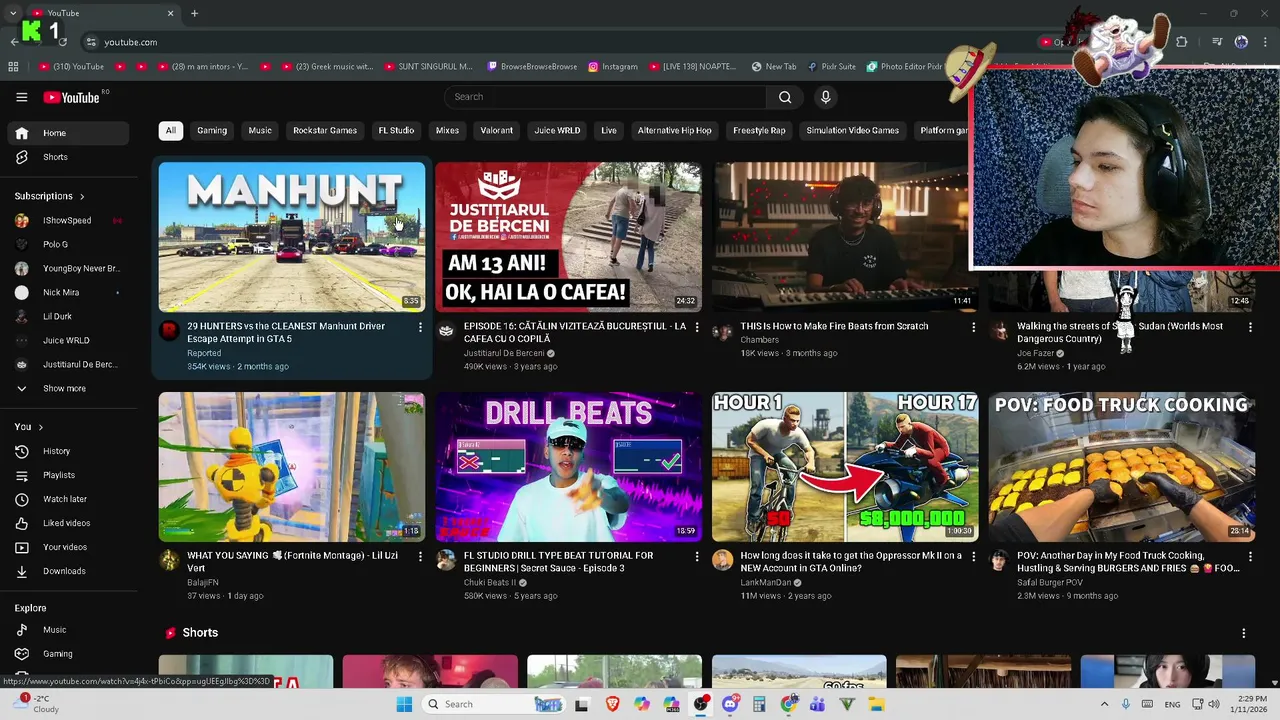Viewport: 1280px width, 720px height.
Task: Open more options for Oppressor Mk II video
Action: tap(974, 557)
